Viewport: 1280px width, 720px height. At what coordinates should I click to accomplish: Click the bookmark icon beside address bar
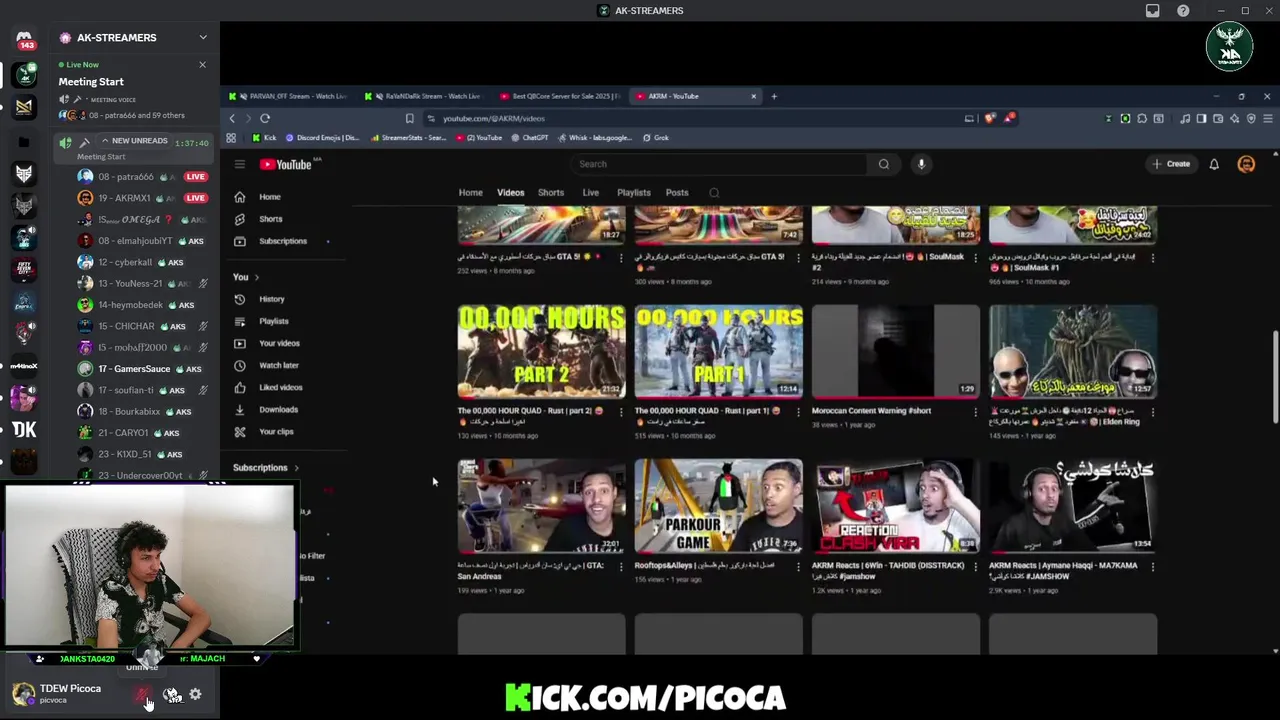(x=409, y=118)
